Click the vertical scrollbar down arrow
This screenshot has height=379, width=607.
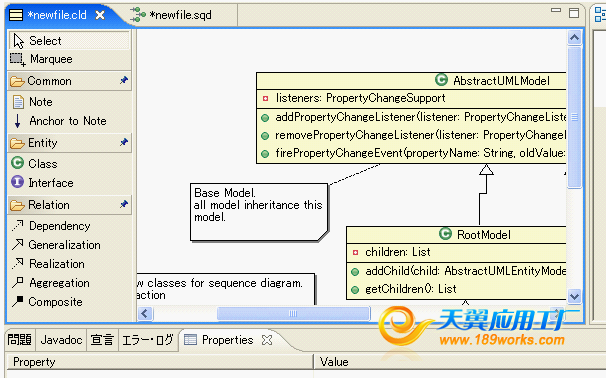pos(574,297)
